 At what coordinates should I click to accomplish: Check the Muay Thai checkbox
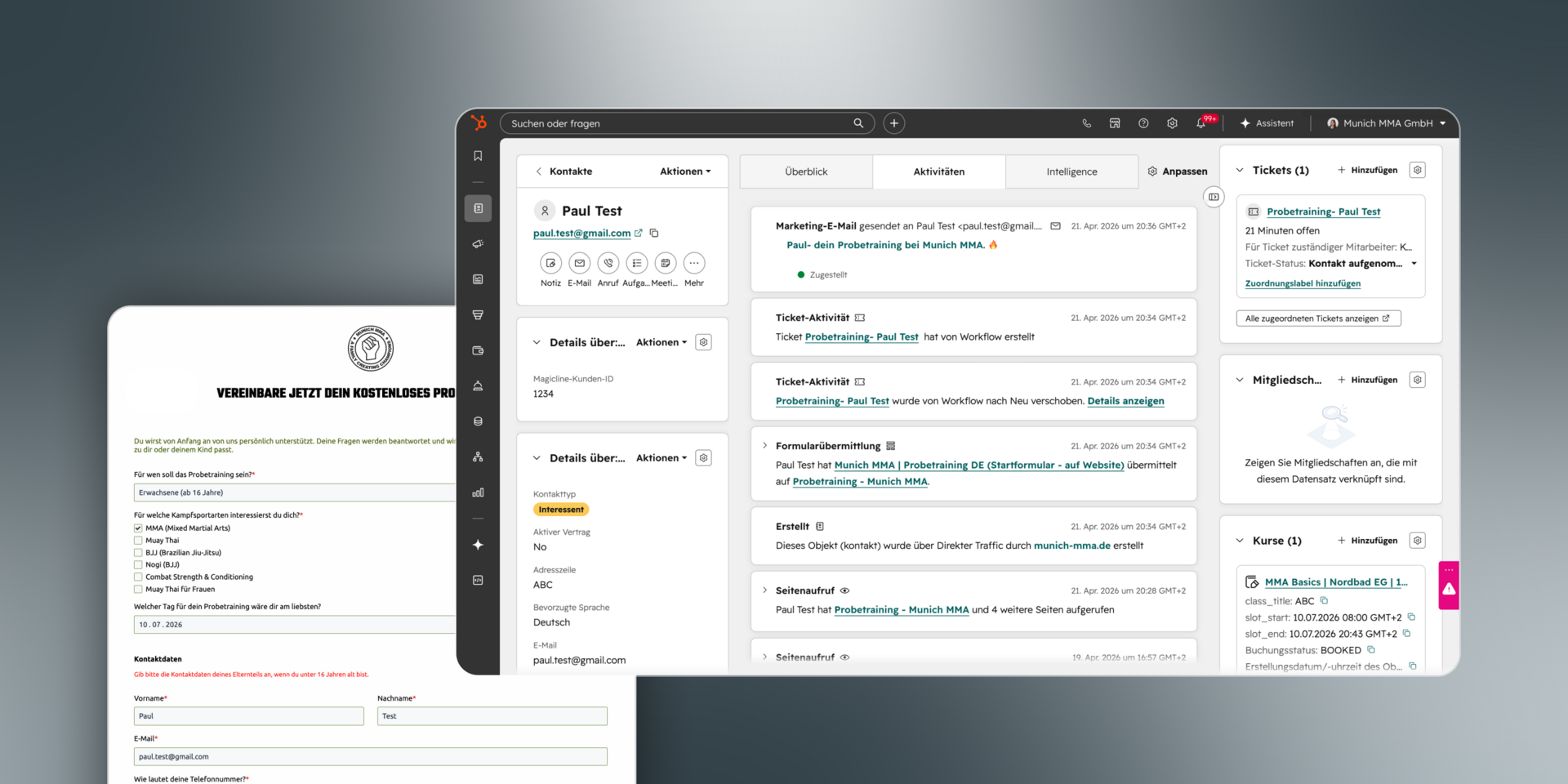138,541
